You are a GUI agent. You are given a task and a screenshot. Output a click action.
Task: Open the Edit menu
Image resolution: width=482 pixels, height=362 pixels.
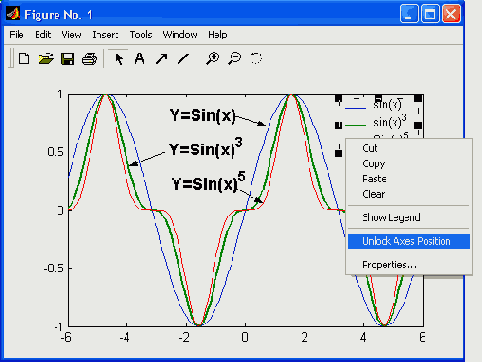click(x=43, y=35)
